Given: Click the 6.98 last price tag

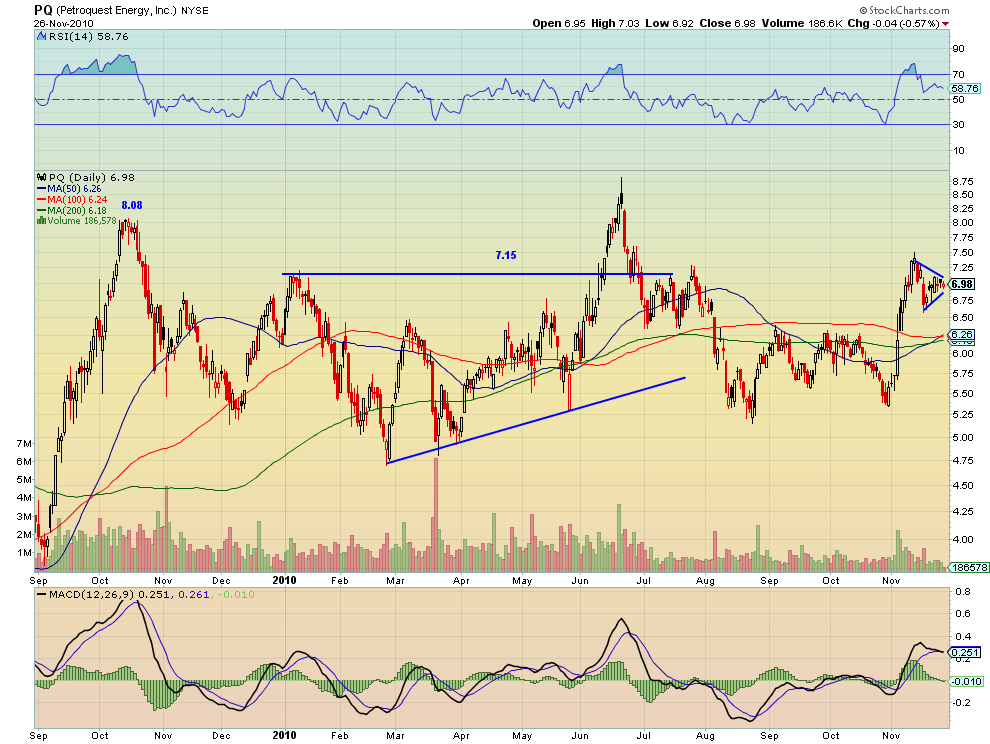Looking at the screenshot, I should (962, 284).
